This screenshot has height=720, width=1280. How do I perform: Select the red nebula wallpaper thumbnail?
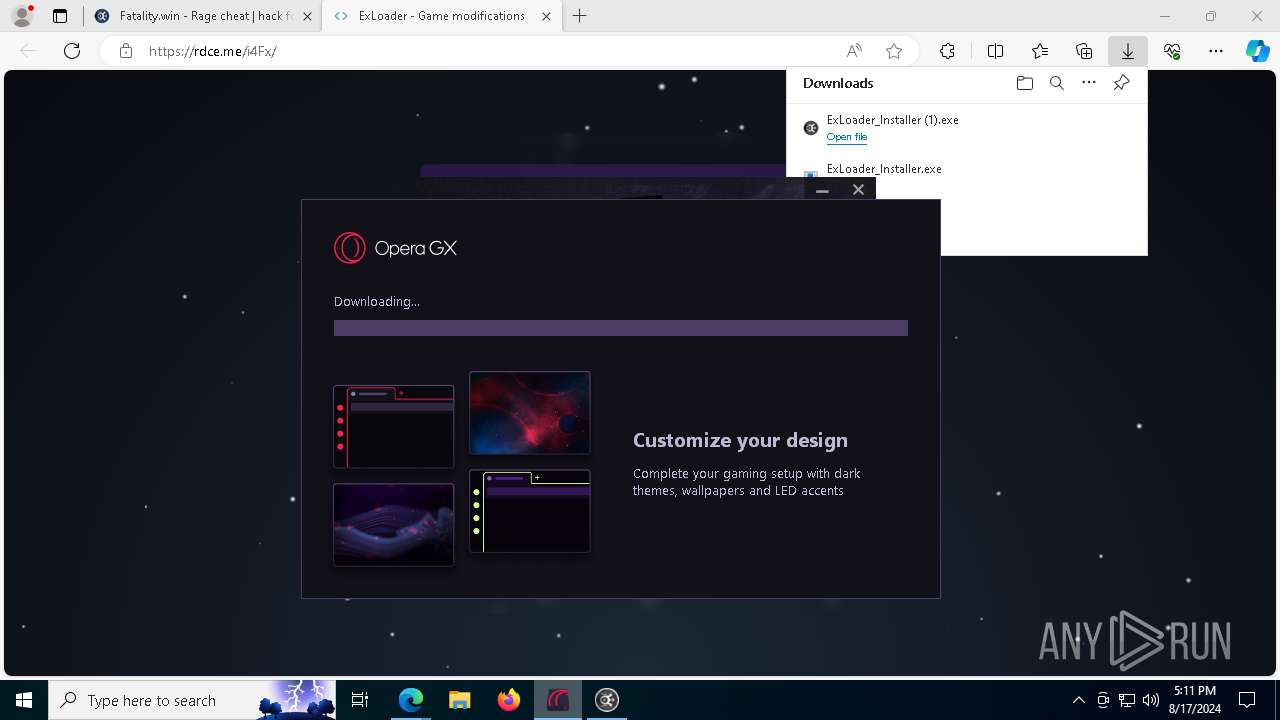click(x=529, y=413)
